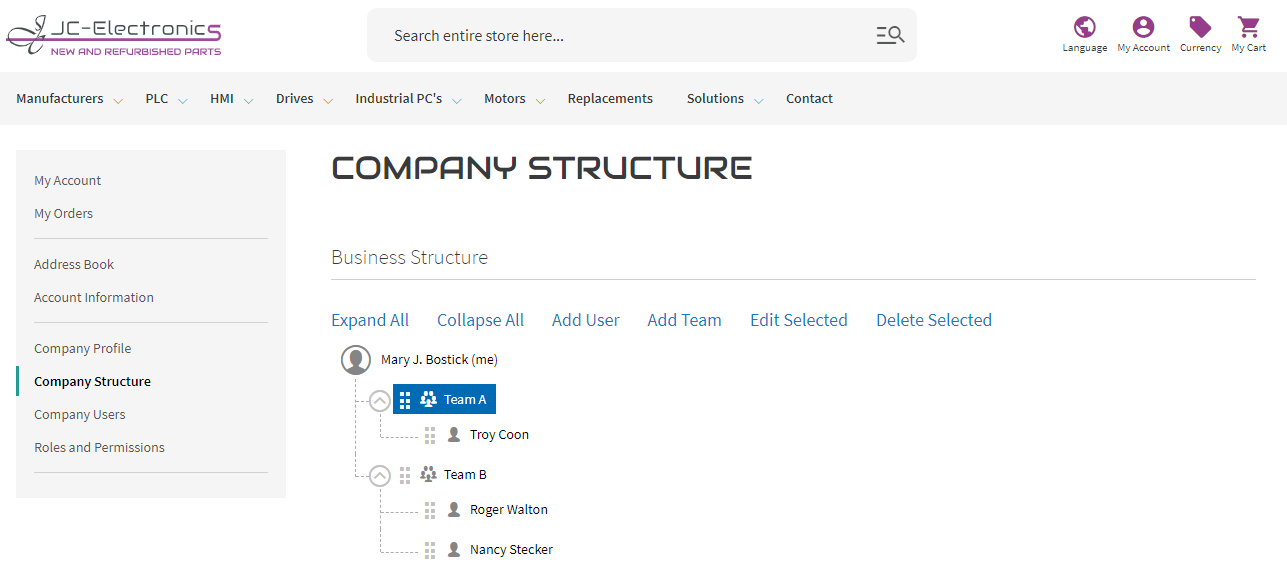This screenshot has height=582, width=1287.
Task: Click the search magnifier icon
Action: click(890, 35)
